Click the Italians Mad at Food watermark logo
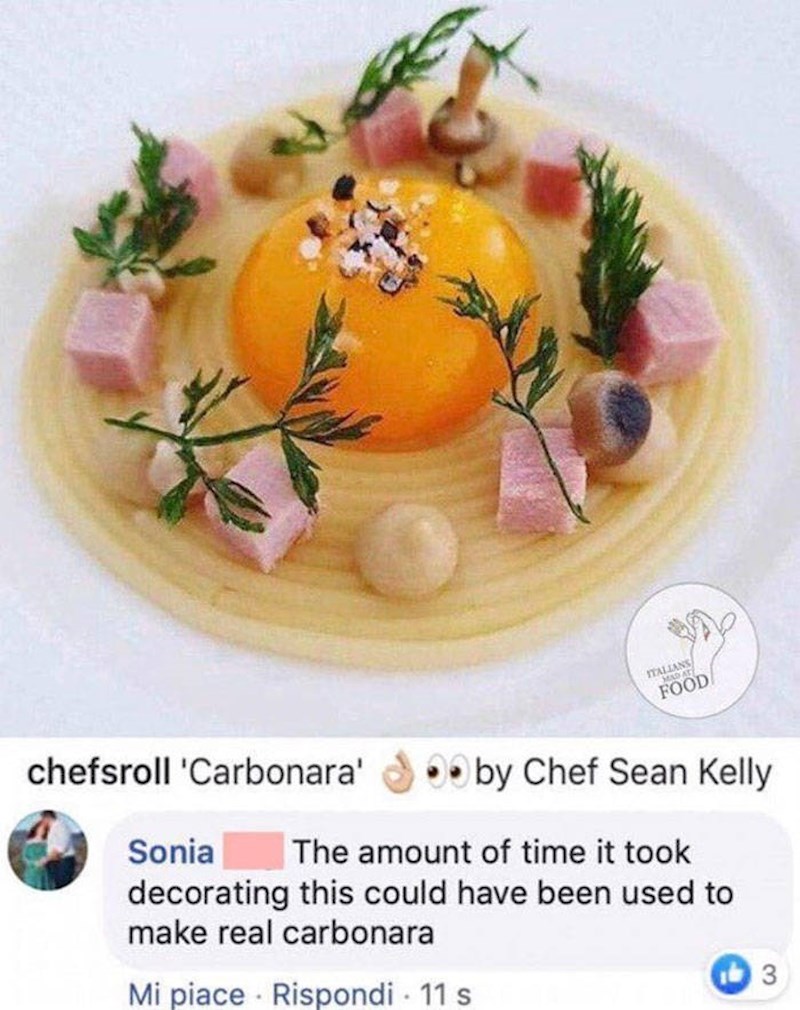 tap(693, 651)
